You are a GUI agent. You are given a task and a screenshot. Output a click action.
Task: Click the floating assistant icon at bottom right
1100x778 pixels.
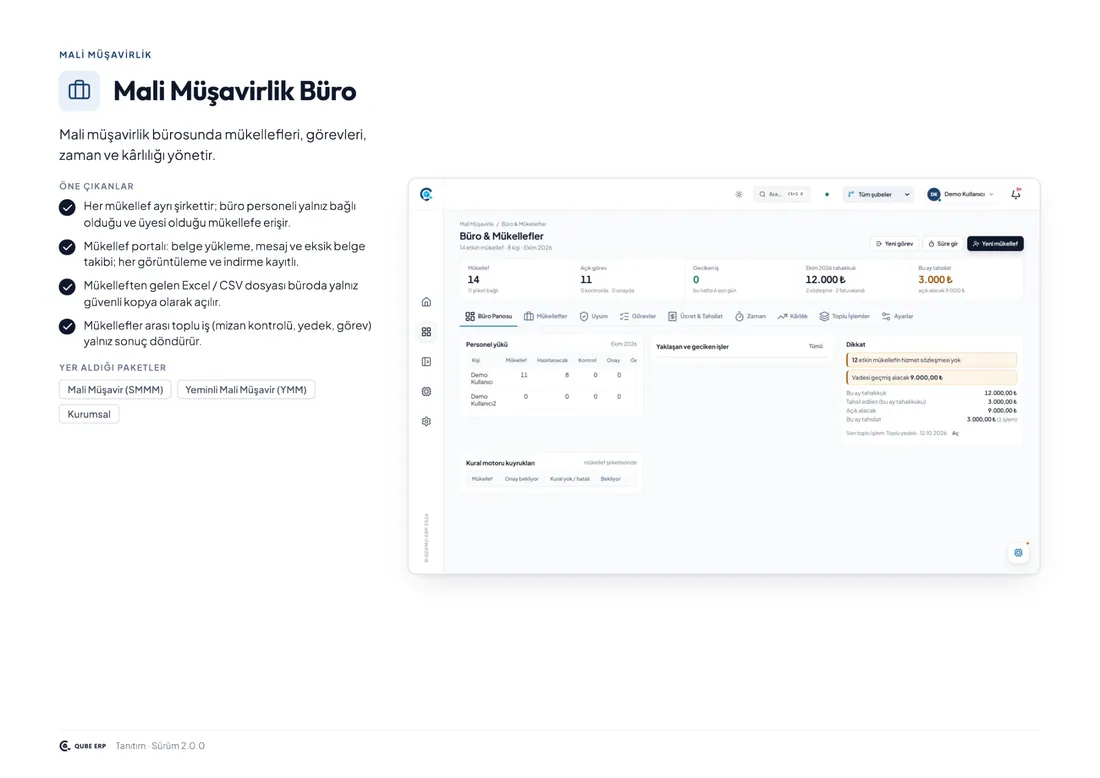coord(1018,553)
